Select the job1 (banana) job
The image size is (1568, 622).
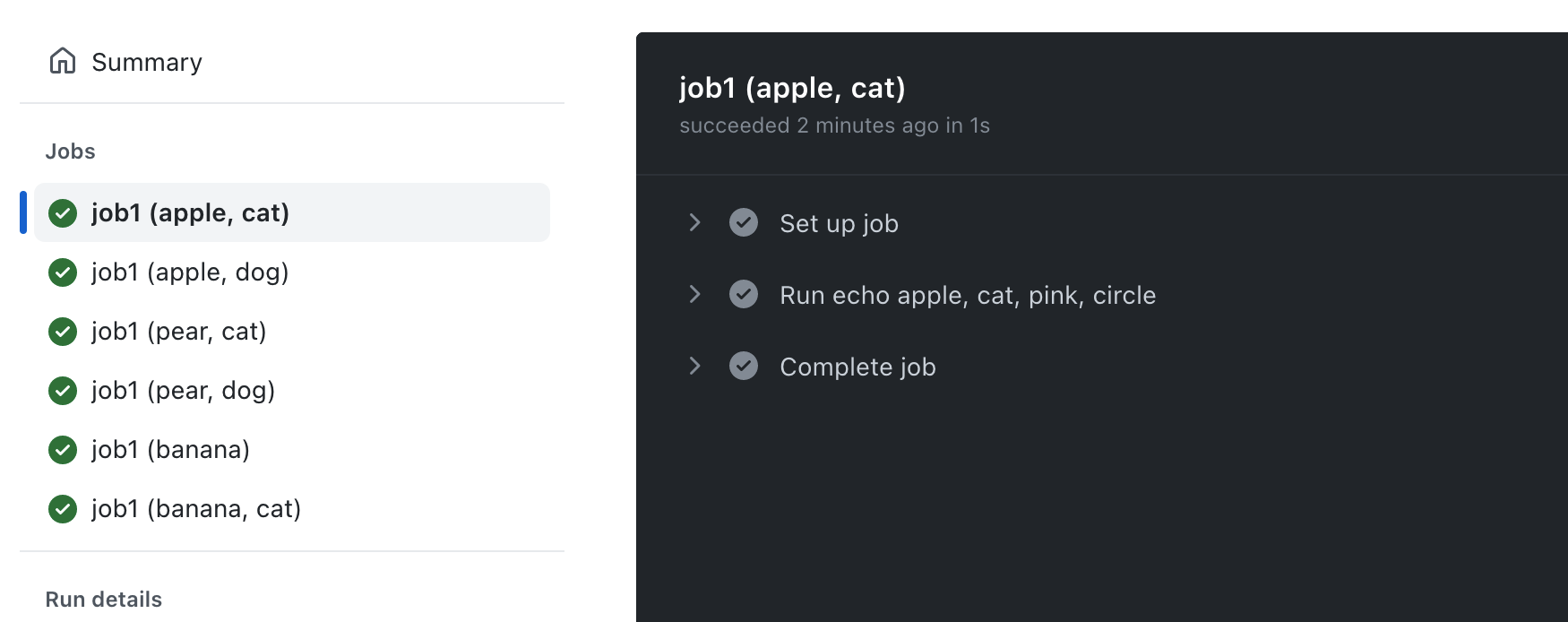pyautogui.click(x=170, y=450)
